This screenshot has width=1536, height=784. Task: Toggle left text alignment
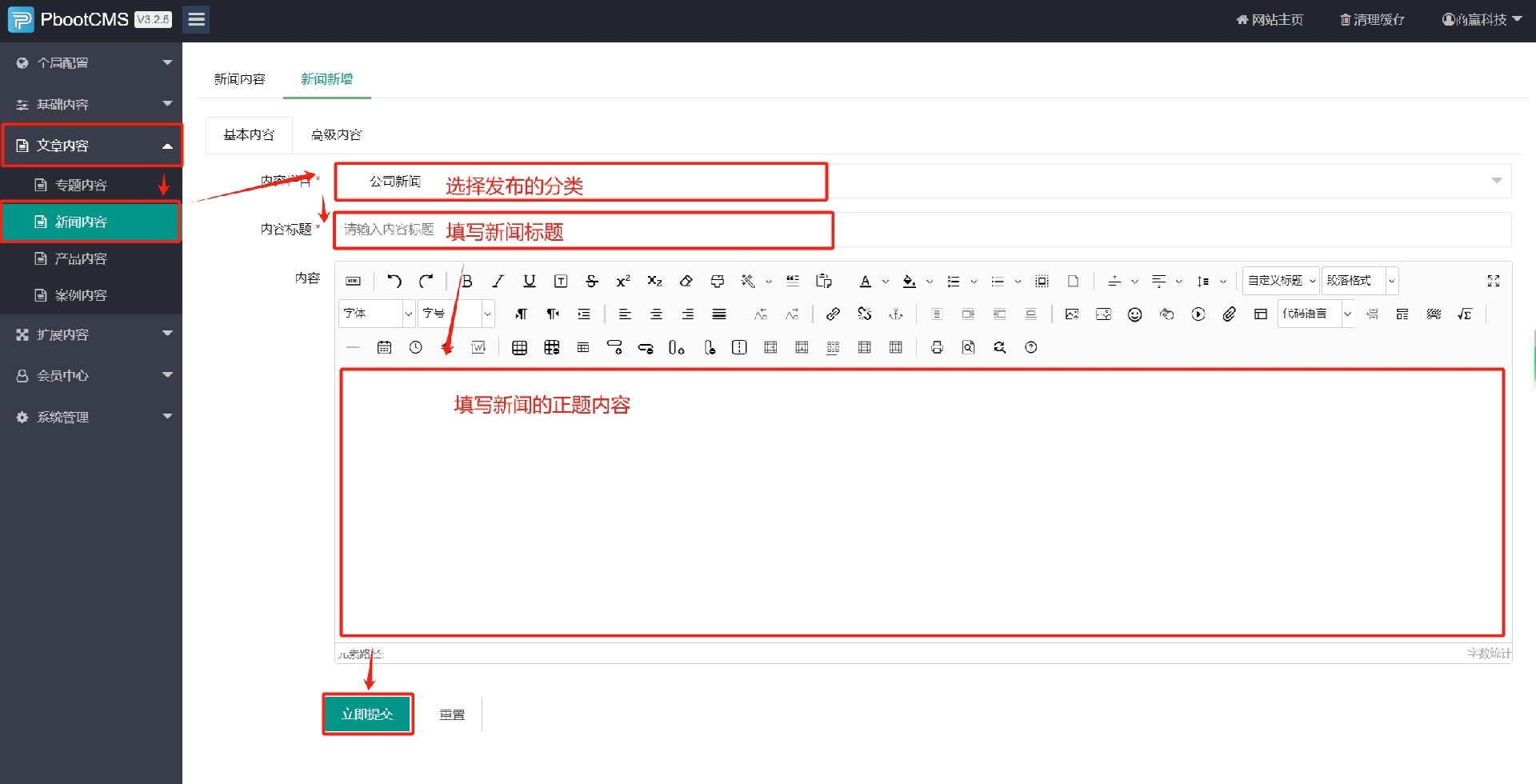[x=625, y=314]
